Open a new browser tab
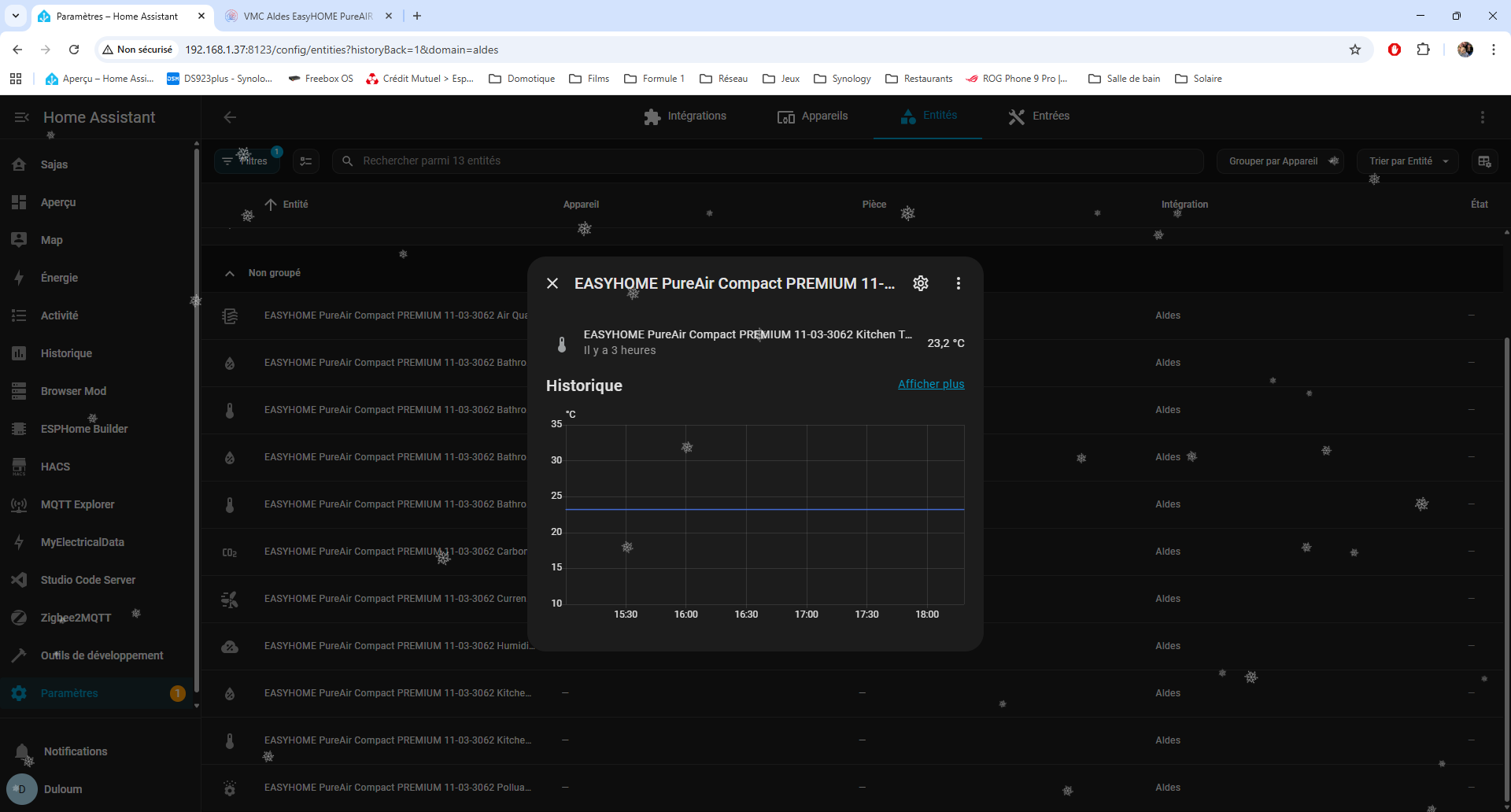 (417, 16)
